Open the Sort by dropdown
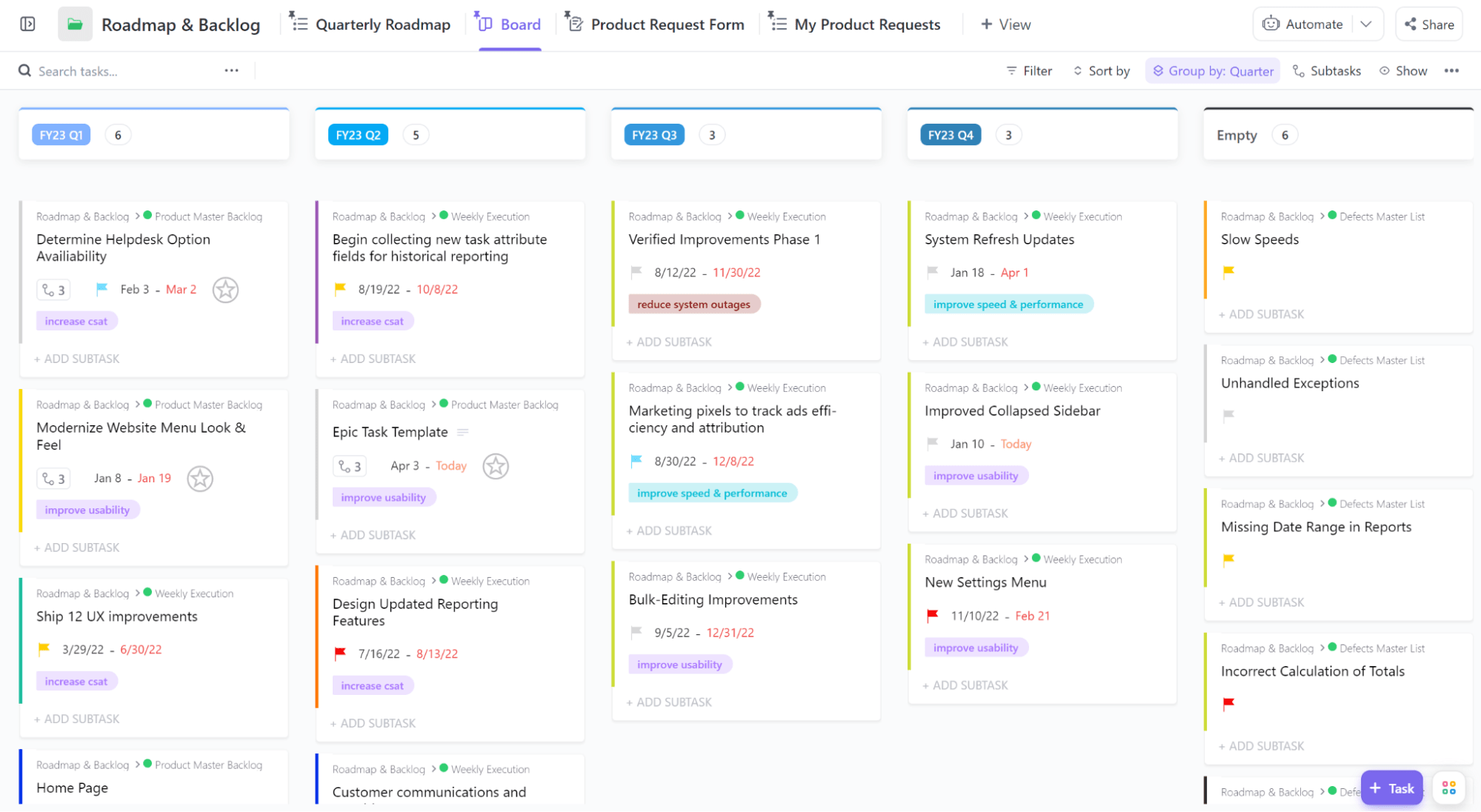Image resolution: width=1481 pixels, height=812 pixels. point(1102,70)
